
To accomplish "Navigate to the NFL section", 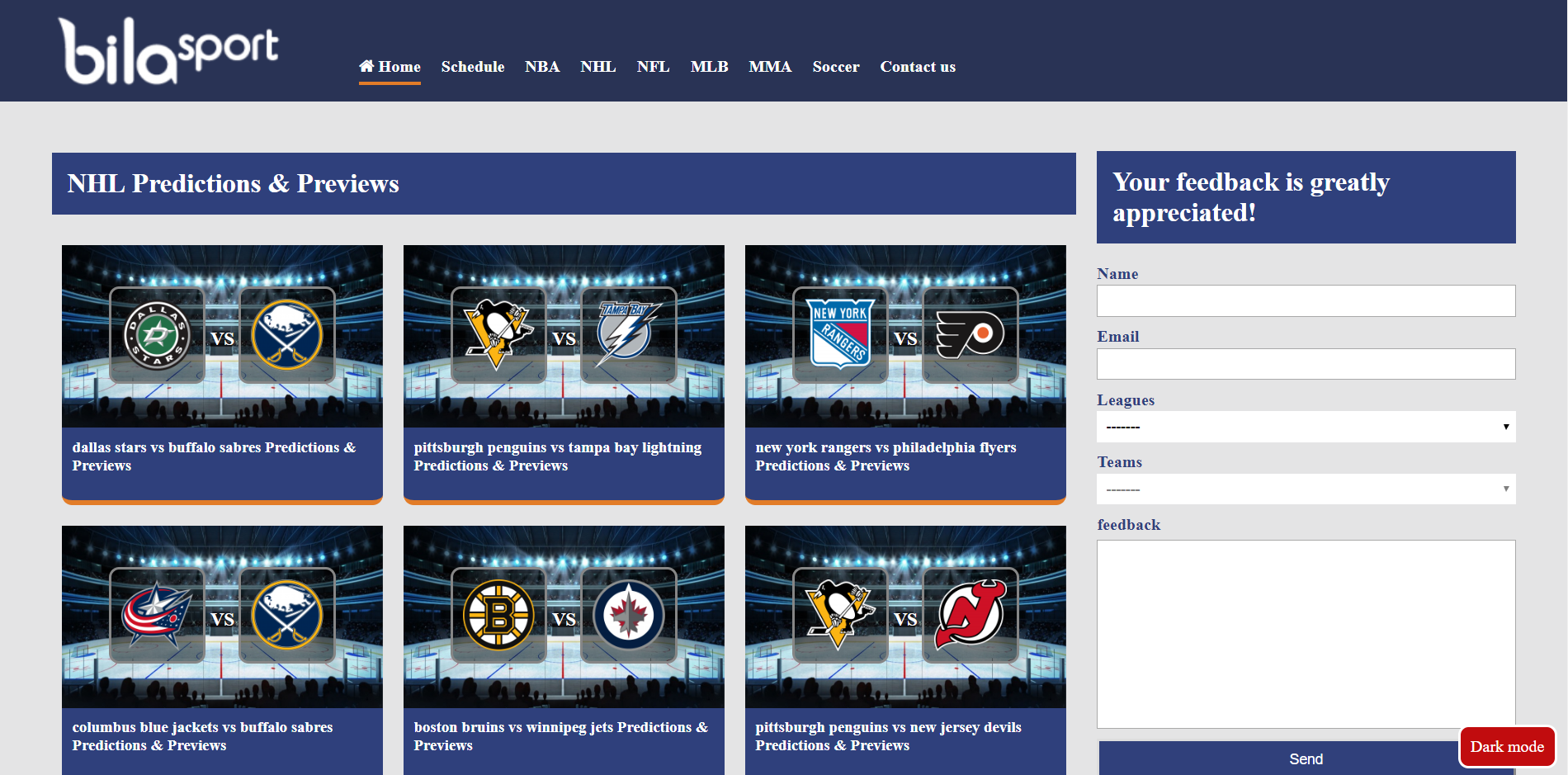I will [654, 67].
